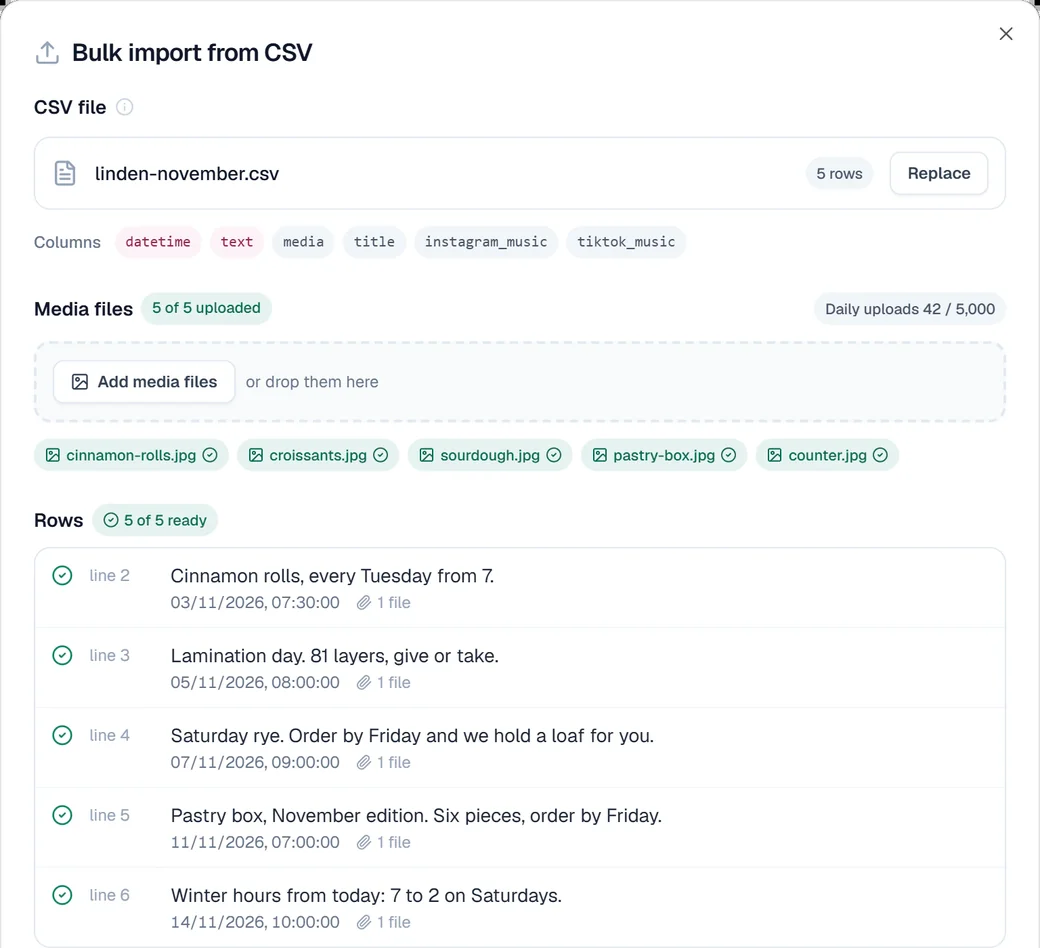
Task: Click the text column tag
Action: tap(237, 242)
